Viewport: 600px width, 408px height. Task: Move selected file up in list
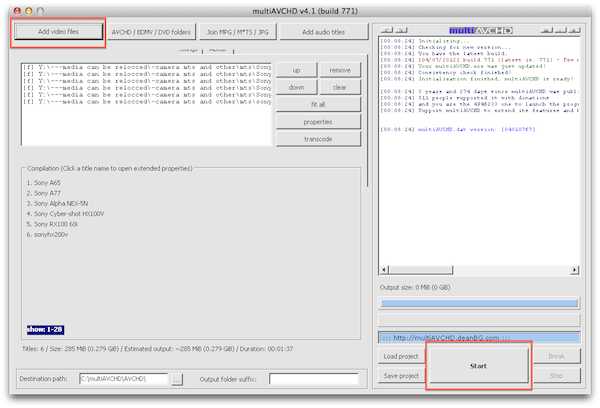296,70
